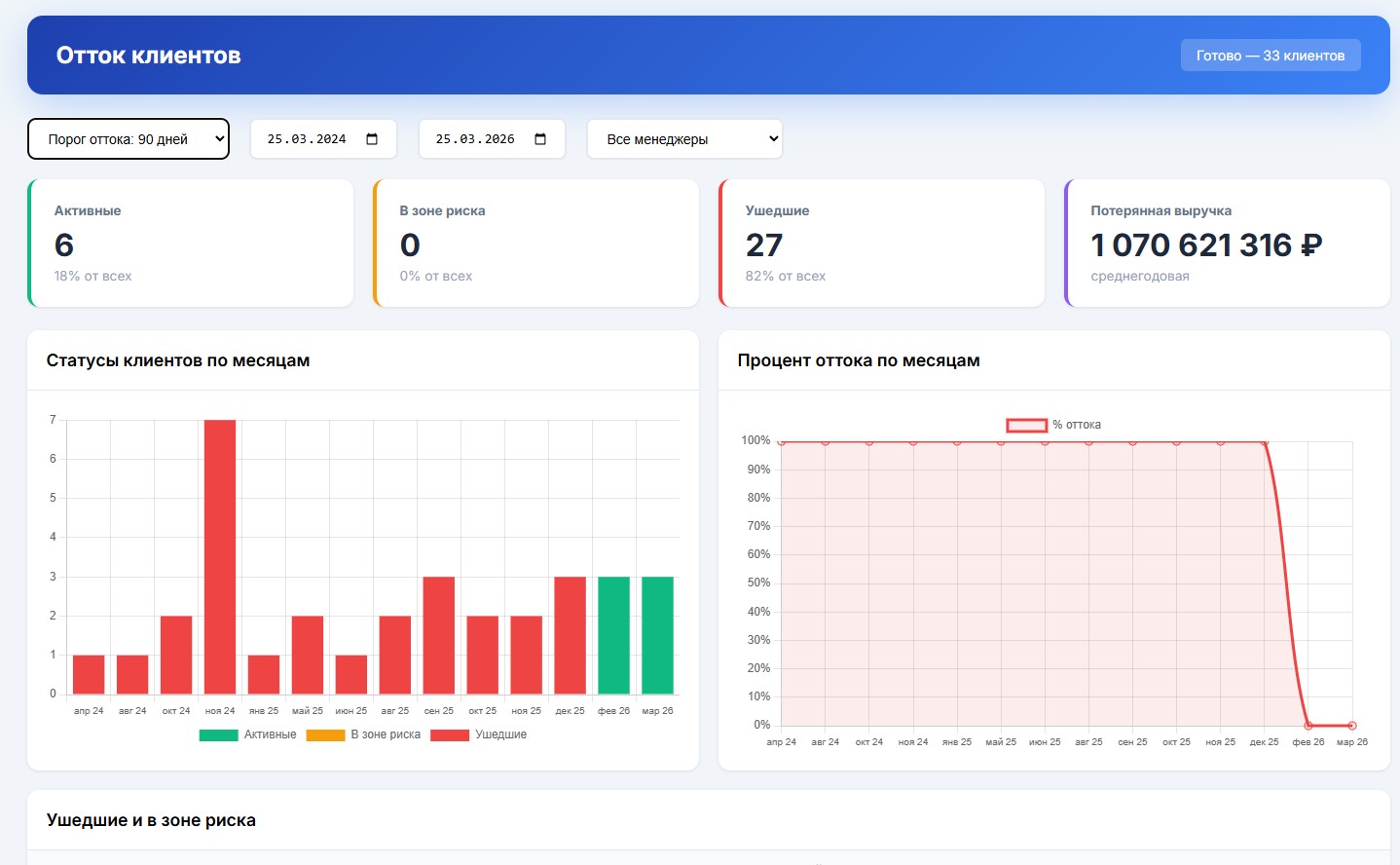The width and height of the screenshot is (1400, 865).
Task: Click the red bar for сен 25
Action: click(x=439, y=635)
